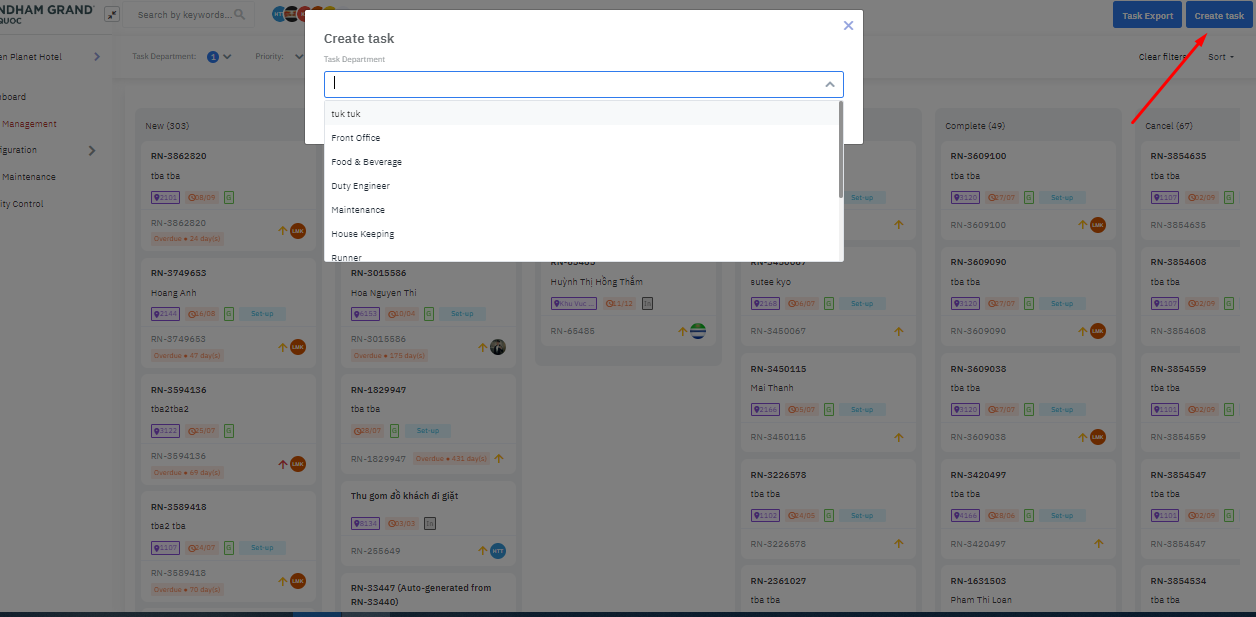This screenshot has width=1256, height=617.
Task: Click LMK avatar on RN-3589418 card
Action: [298, 581]
